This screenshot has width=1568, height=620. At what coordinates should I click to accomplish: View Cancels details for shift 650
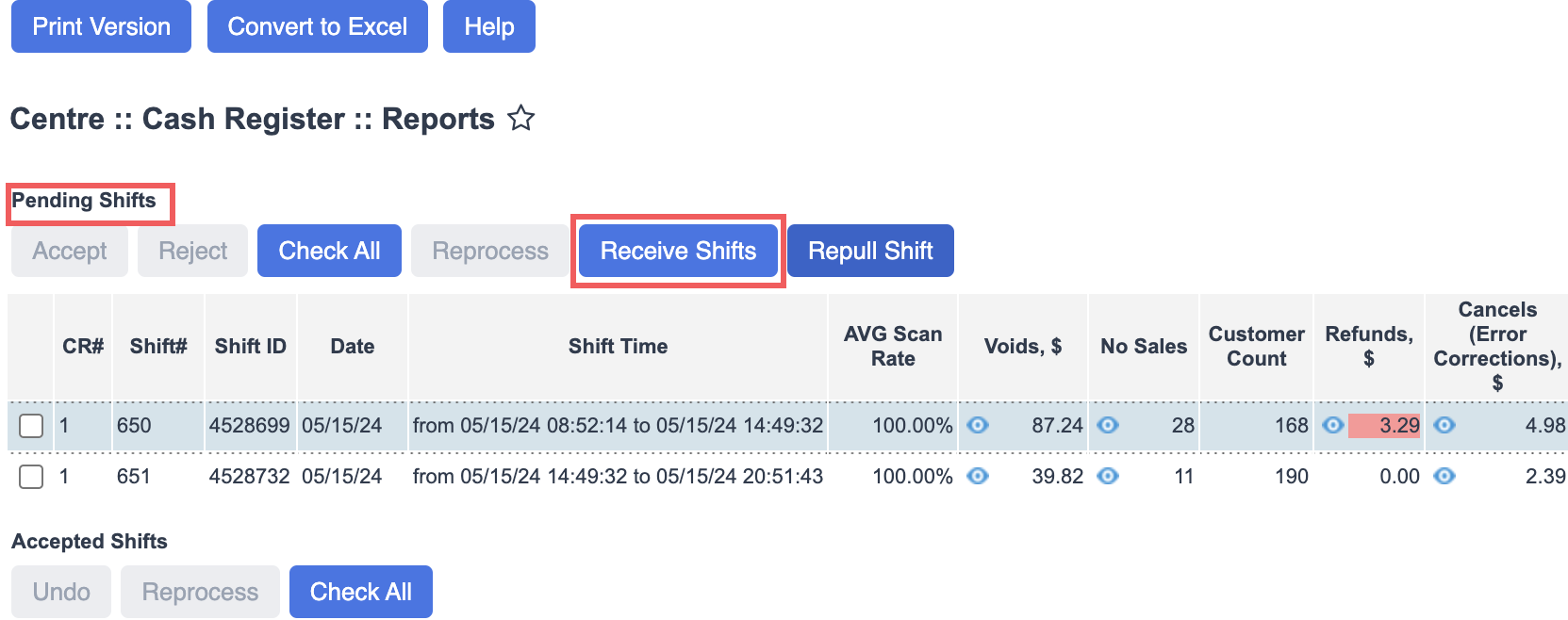pyautogui.click(x=1444, y=425)
